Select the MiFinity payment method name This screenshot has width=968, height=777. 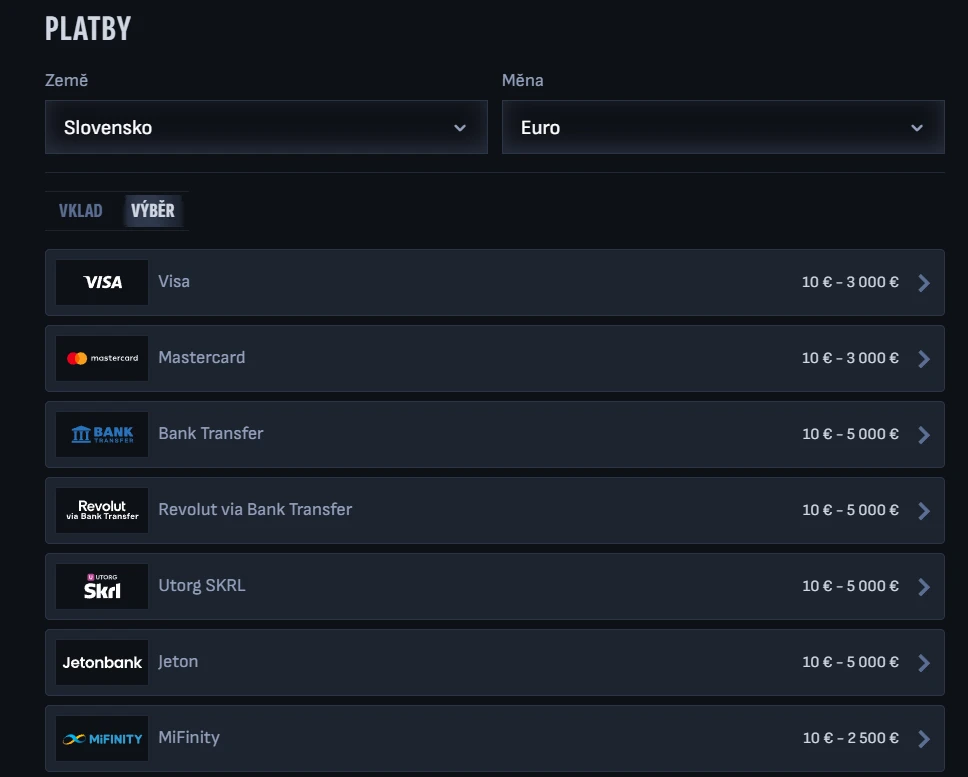pyautogui.click(x=189, y=737)
